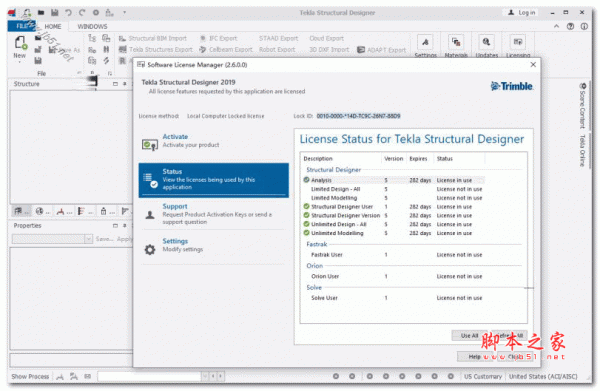Click the Updates ribbon icon
Screen dimensions: 600x391
(486, 42)
